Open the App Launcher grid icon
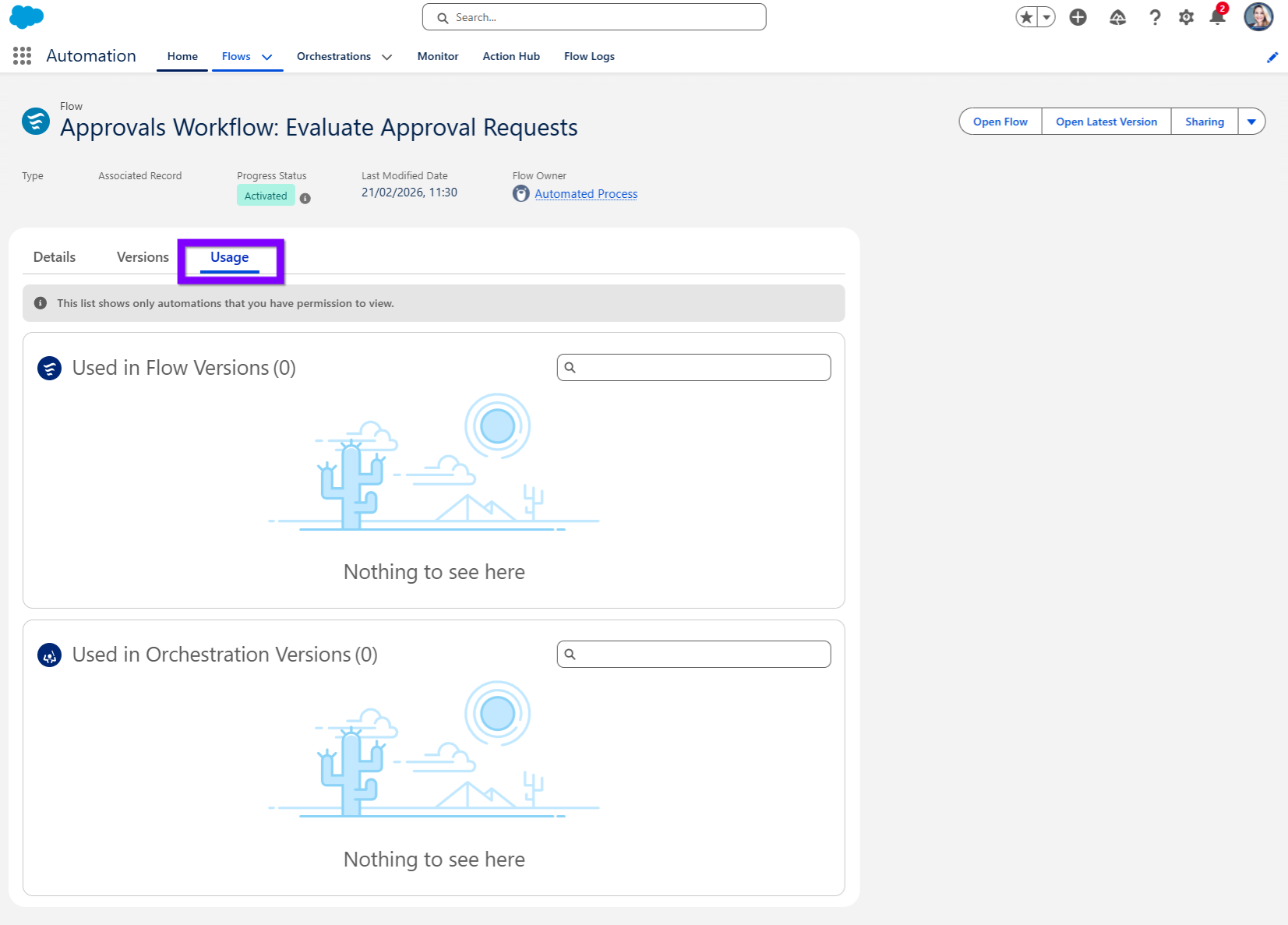Viewport: 1288px width, 925px height. point(22,56)
